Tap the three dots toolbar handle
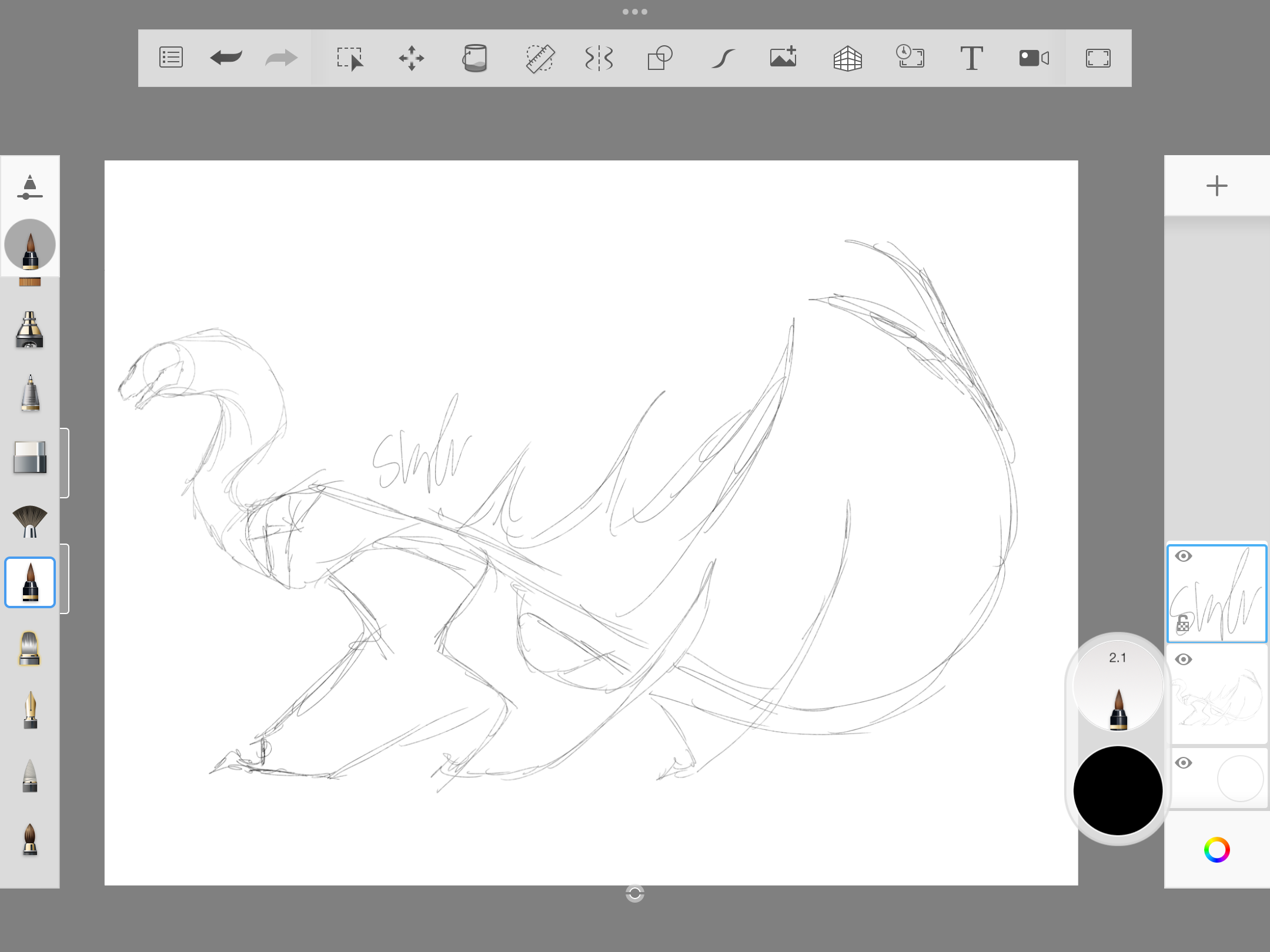The width and height of the screenshot is (1270, 952). point(635,12)
